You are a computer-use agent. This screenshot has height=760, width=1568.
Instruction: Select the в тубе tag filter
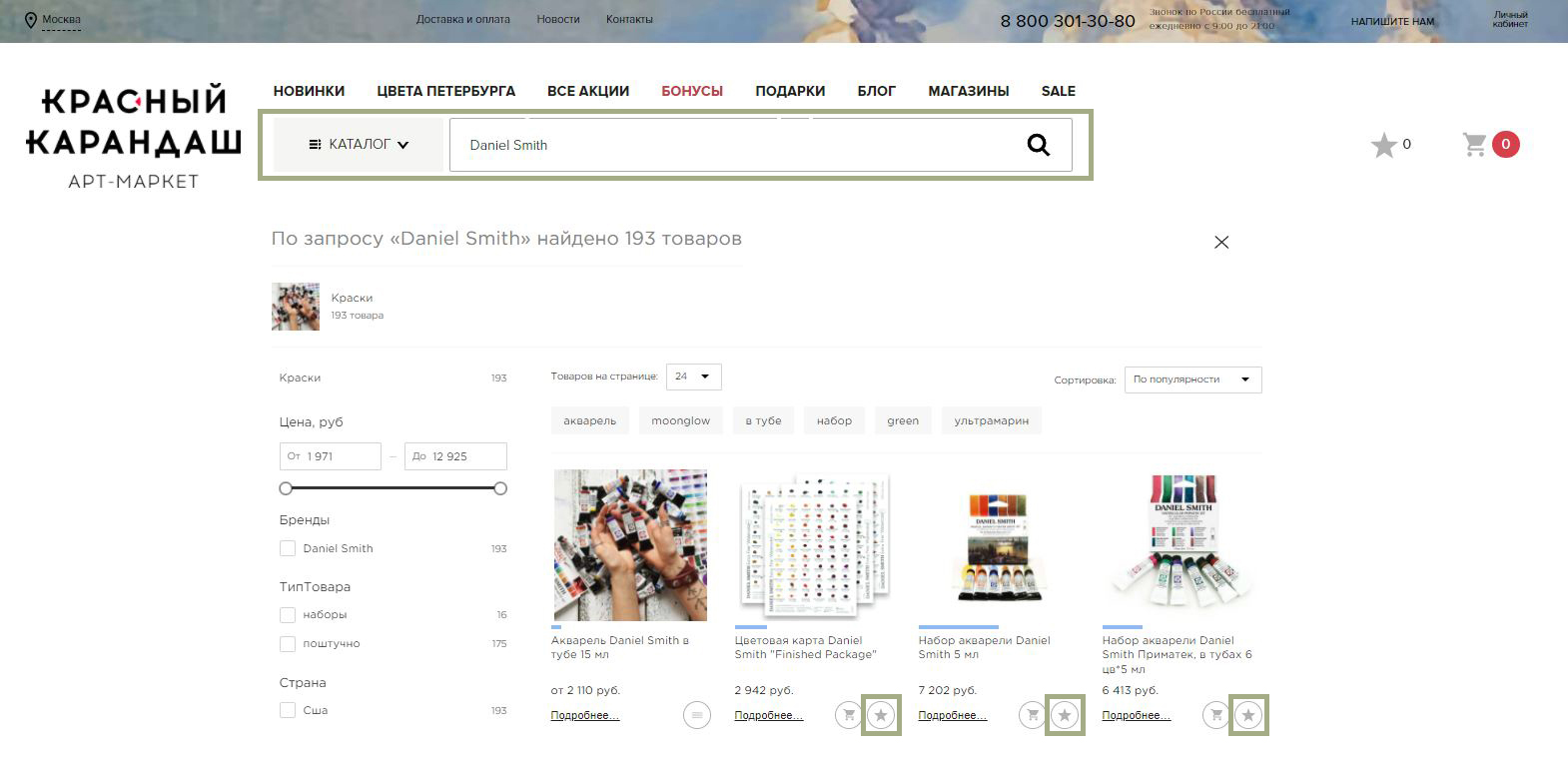[764, 420]
